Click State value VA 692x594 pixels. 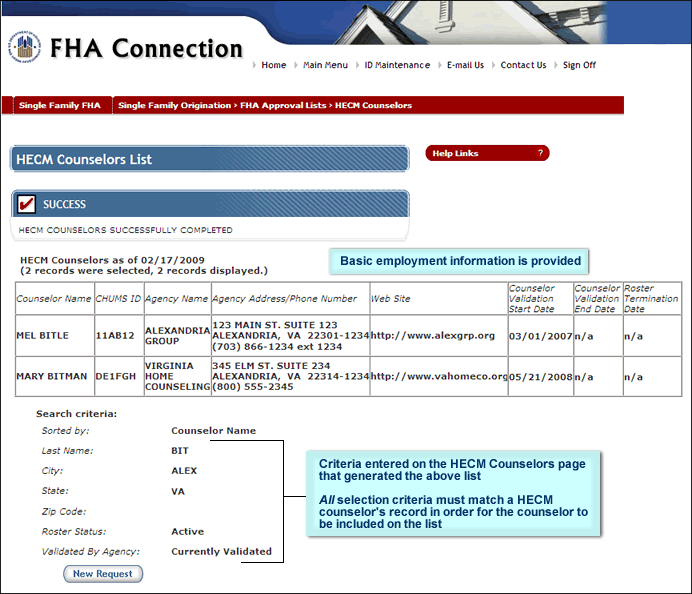click(178, 491)
